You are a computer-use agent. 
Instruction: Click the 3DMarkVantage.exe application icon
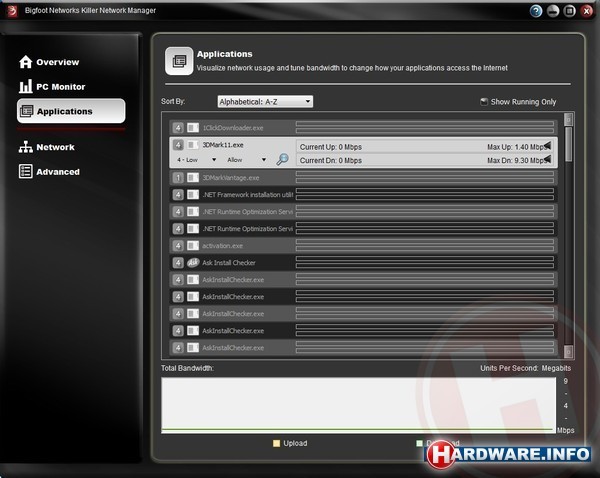(x=193, y=178)
